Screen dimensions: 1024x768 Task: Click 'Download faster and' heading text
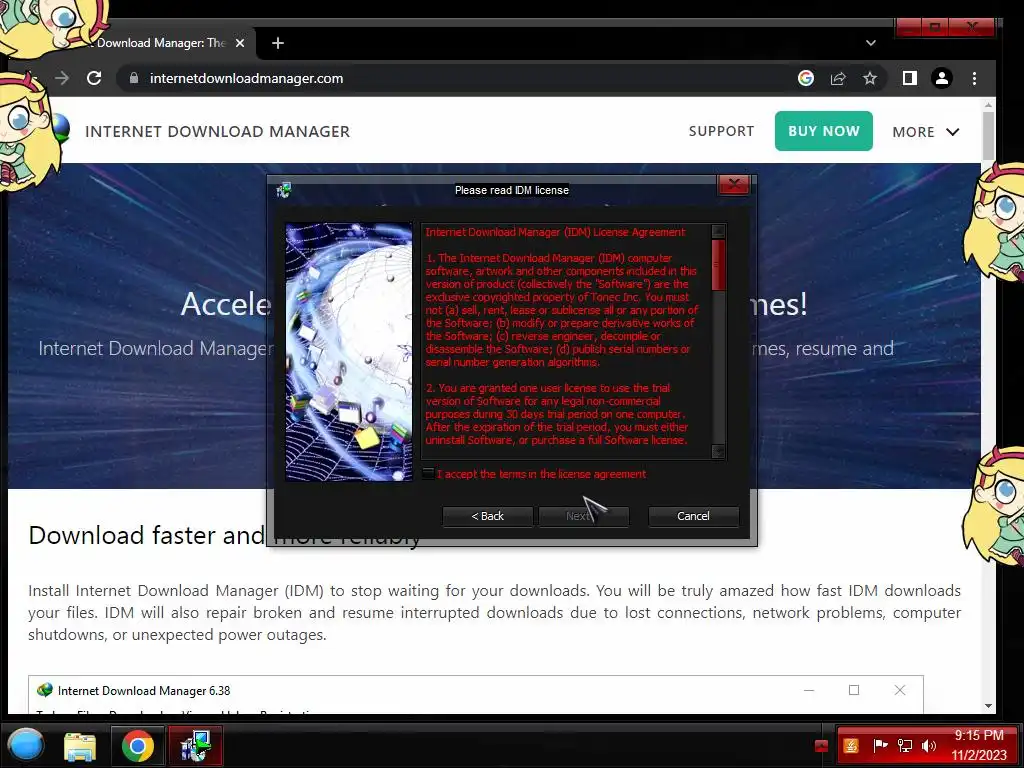(x=148, y=536)
